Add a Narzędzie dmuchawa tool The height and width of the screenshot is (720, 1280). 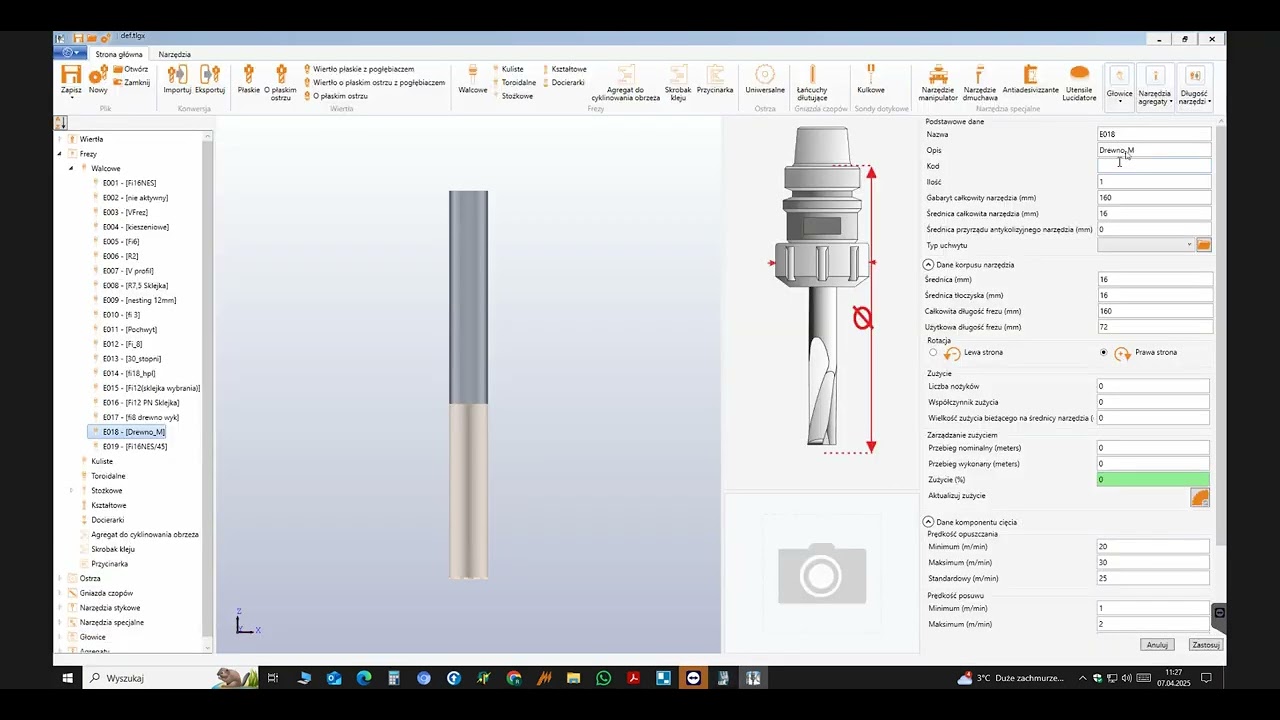click(x=980, y=83)
